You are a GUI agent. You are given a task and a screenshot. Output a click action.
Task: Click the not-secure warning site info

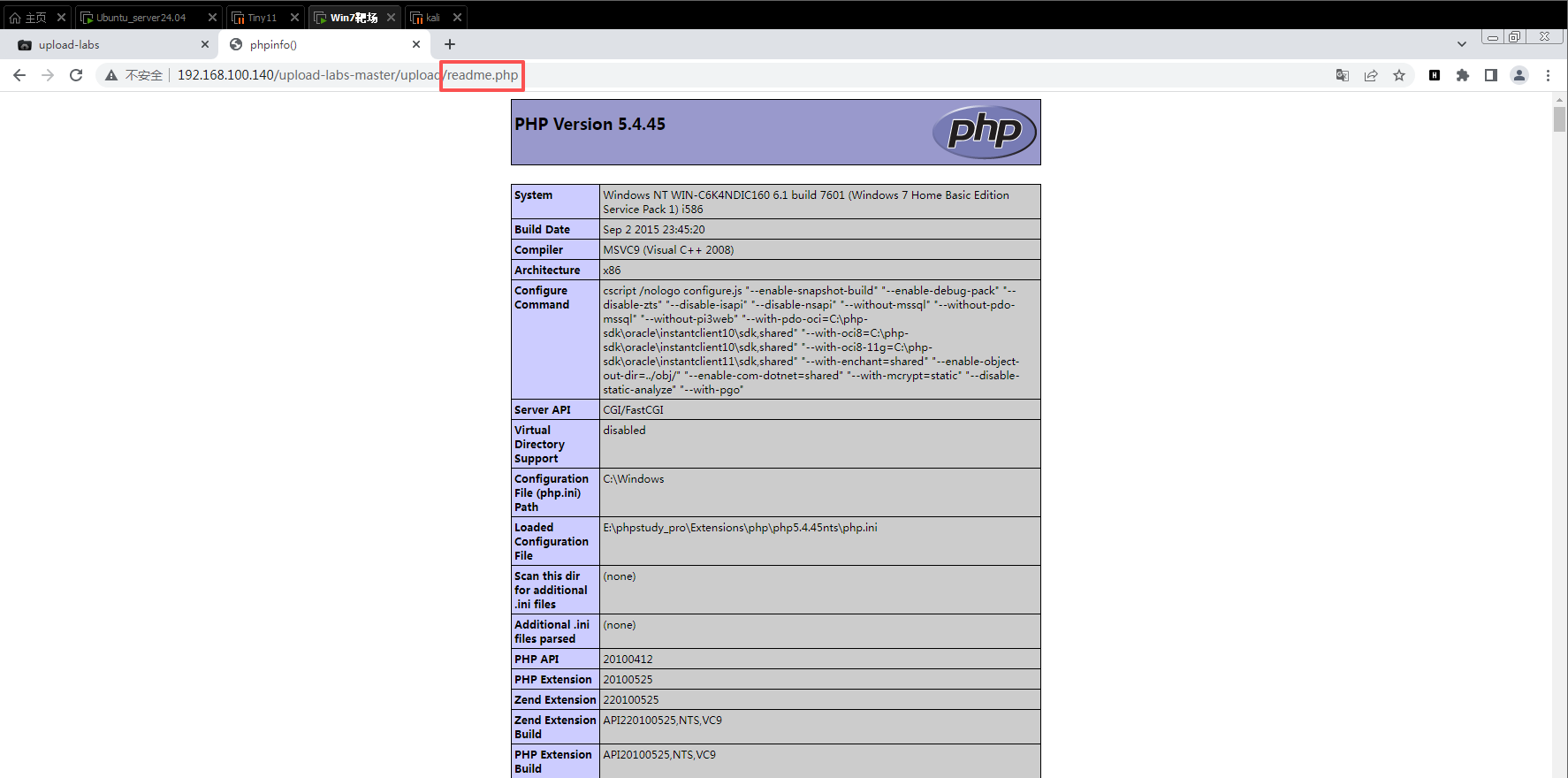pyautogui.click(x=135, y=75)
